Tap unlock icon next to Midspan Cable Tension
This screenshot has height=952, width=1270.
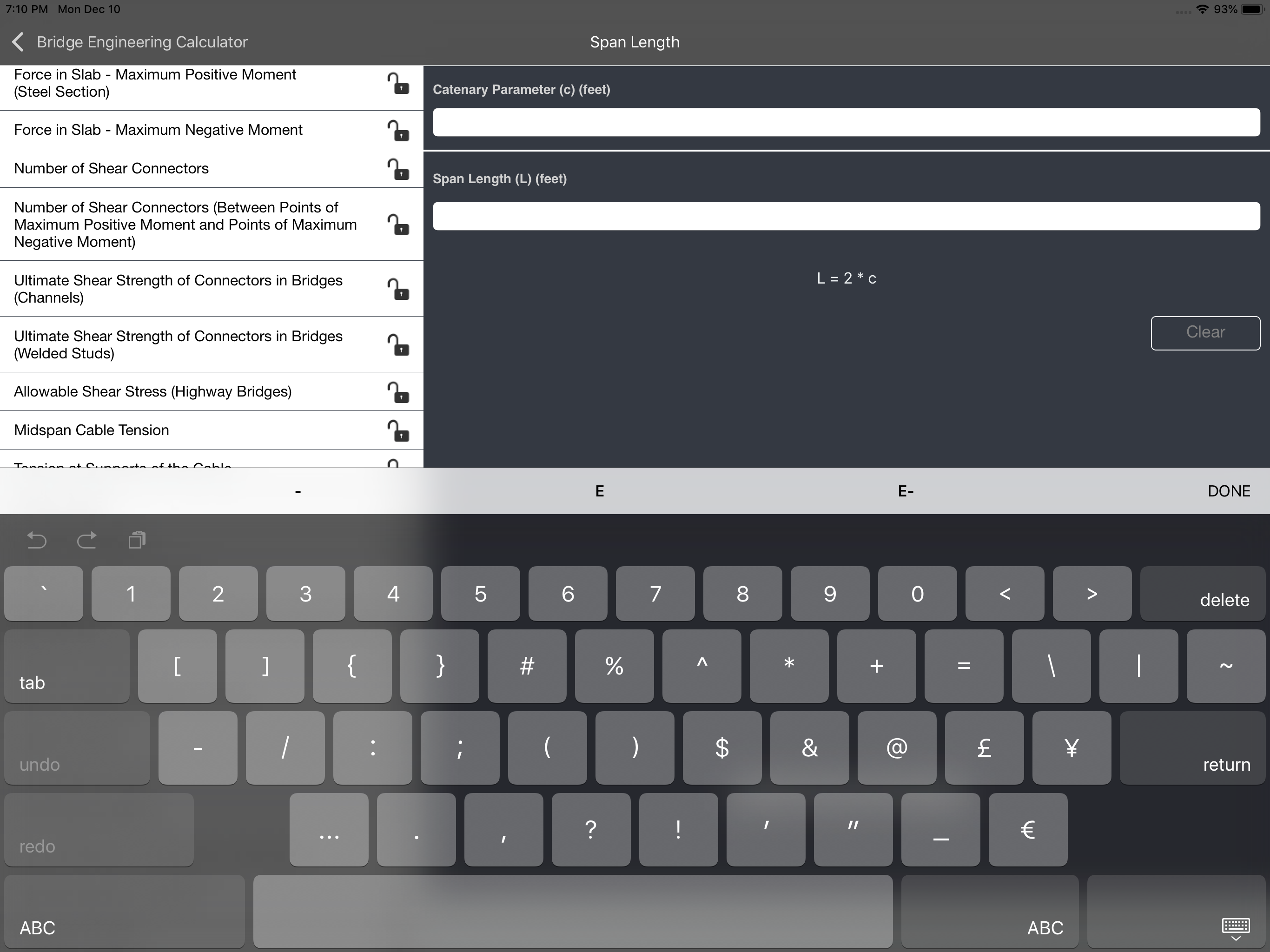click(x=397, y=430)
